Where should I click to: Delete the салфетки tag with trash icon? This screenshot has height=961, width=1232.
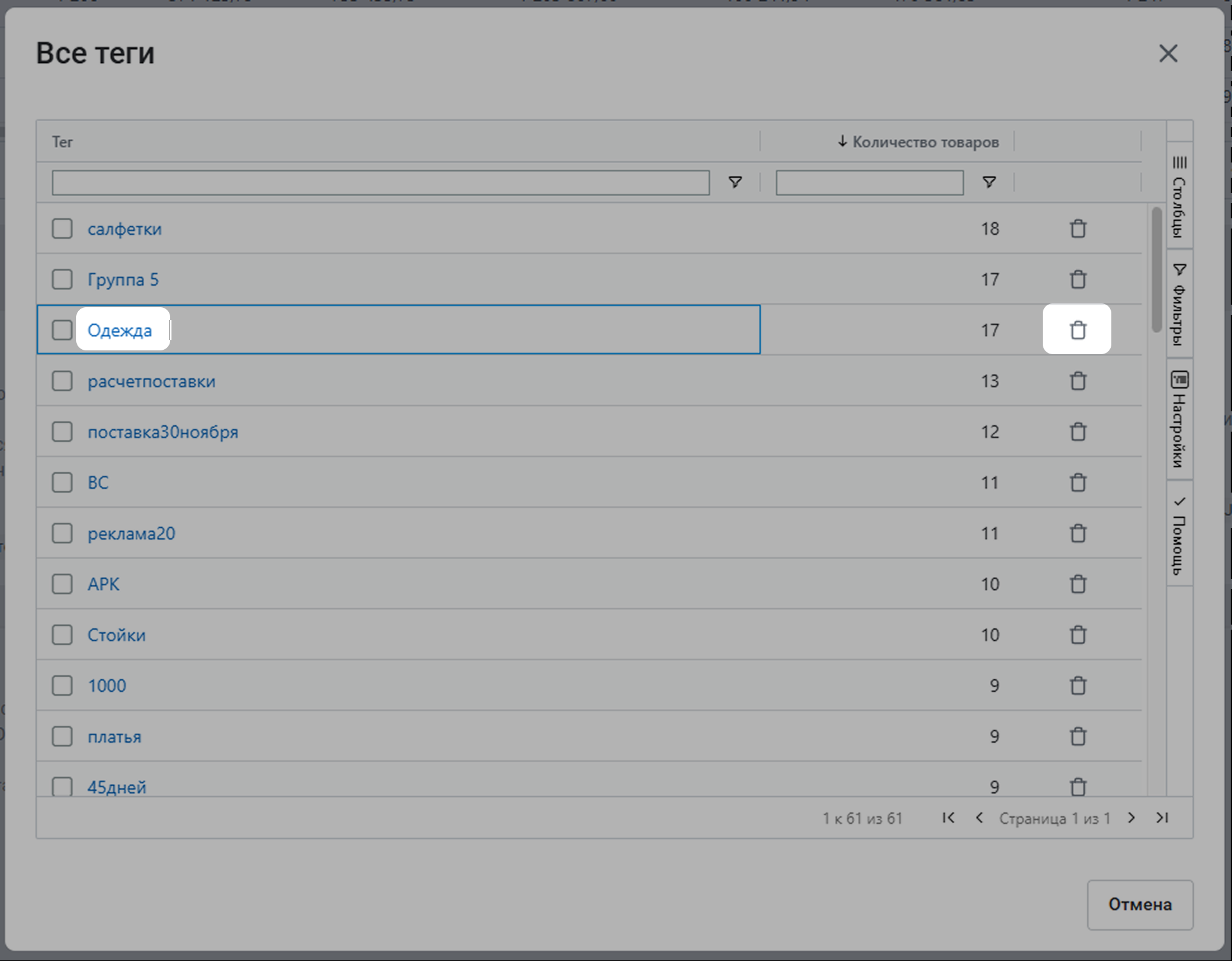click(1078, 229)
